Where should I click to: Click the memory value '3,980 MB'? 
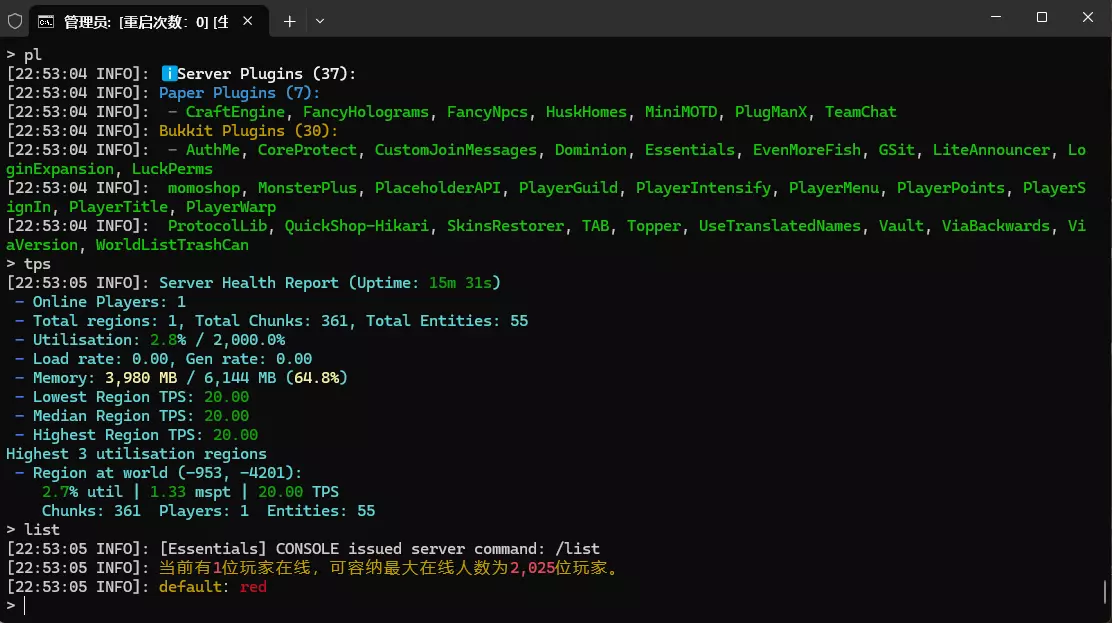pyautogui.click(x=140, y=378)
